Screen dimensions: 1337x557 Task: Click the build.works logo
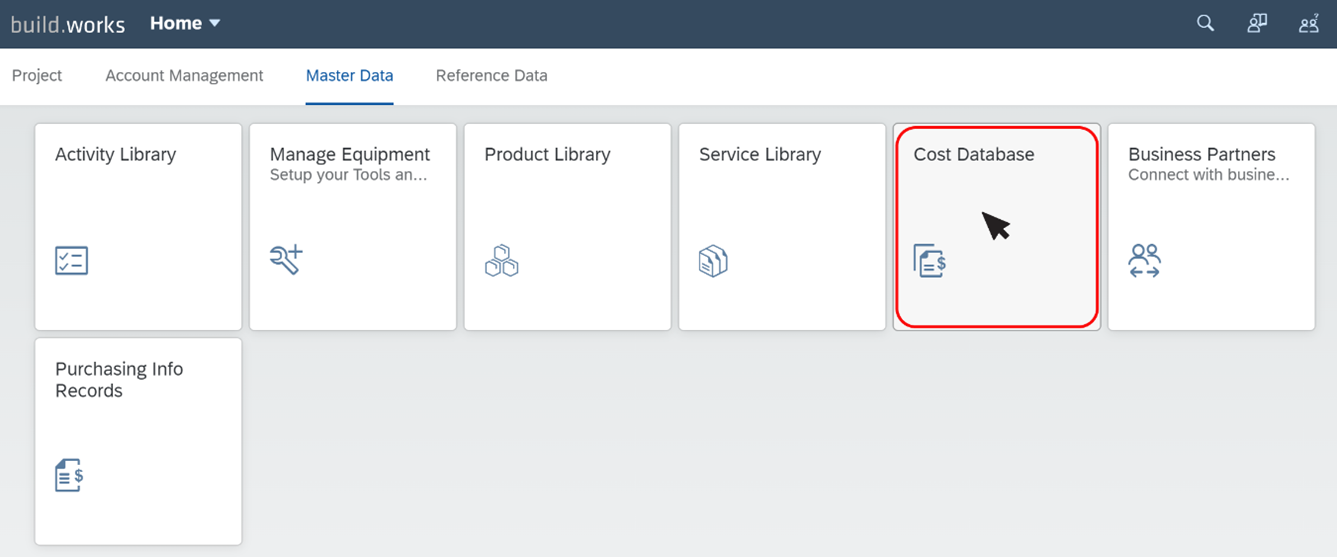[68, 24]
